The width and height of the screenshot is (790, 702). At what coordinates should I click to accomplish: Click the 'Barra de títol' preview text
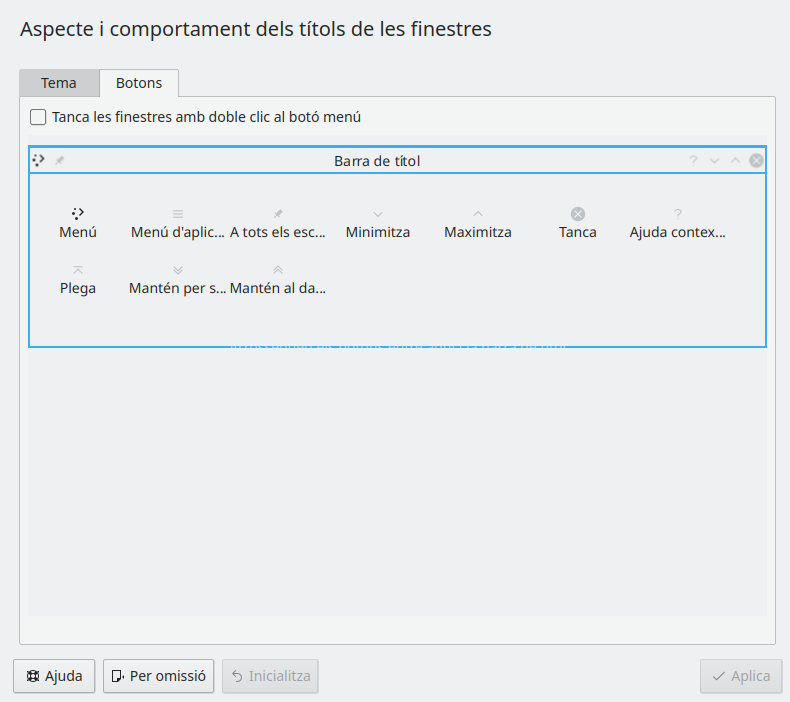point(377,160)
